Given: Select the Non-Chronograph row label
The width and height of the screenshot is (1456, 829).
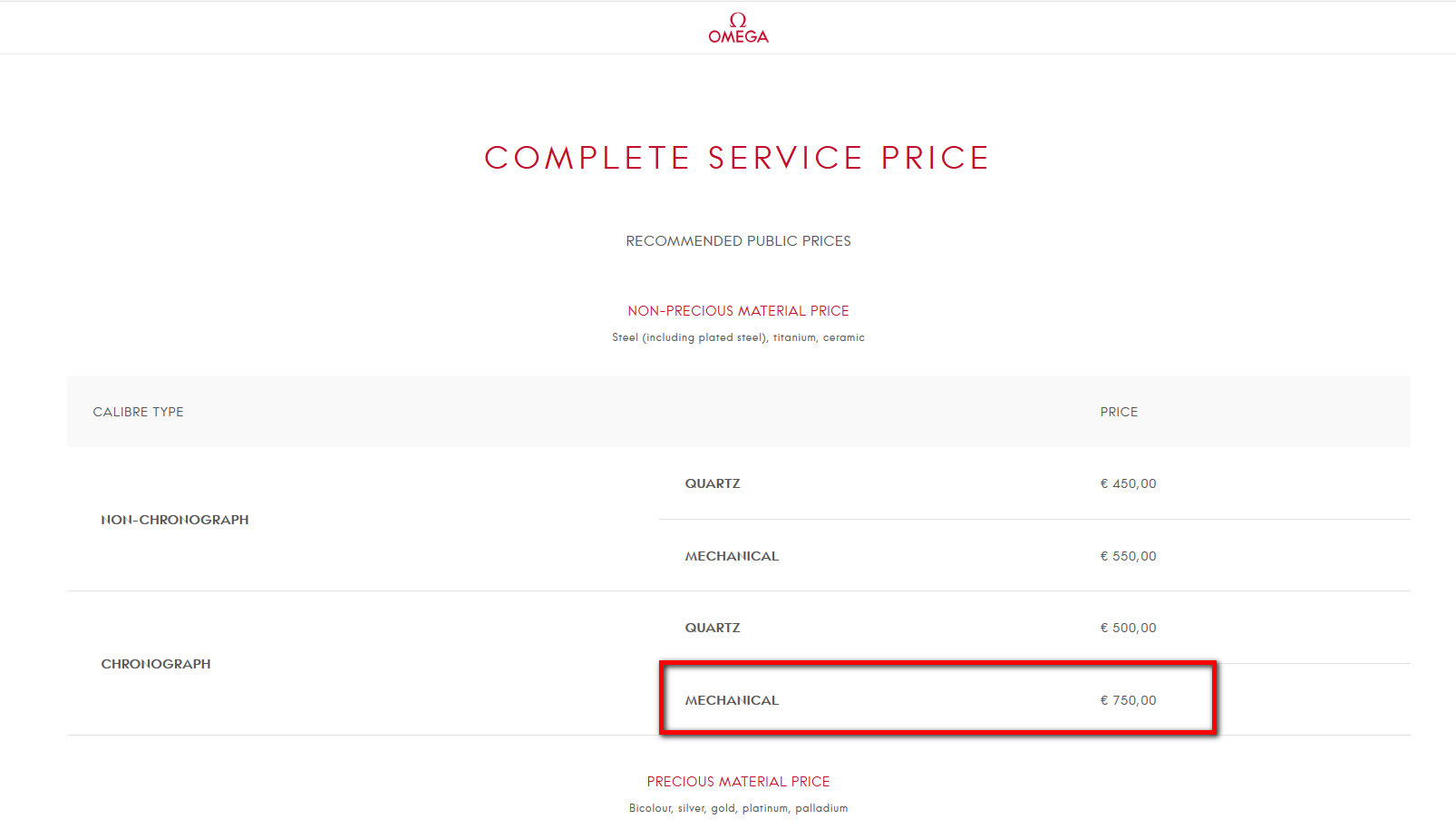Looking at the screenshot, I should click(x=175, y=520).
